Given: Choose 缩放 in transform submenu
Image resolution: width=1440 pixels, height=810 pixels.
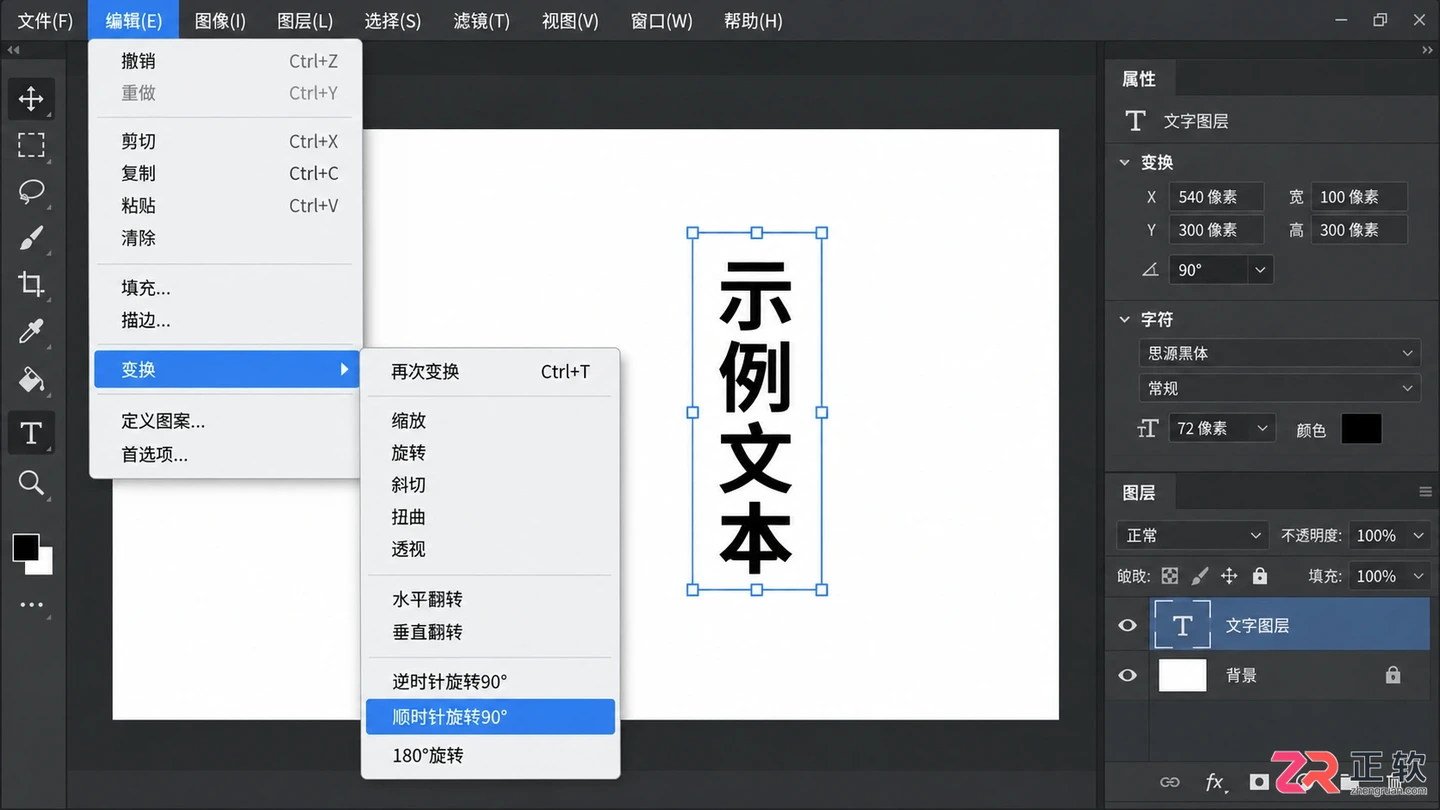Looking at the screenshot, I should point(490,421).
